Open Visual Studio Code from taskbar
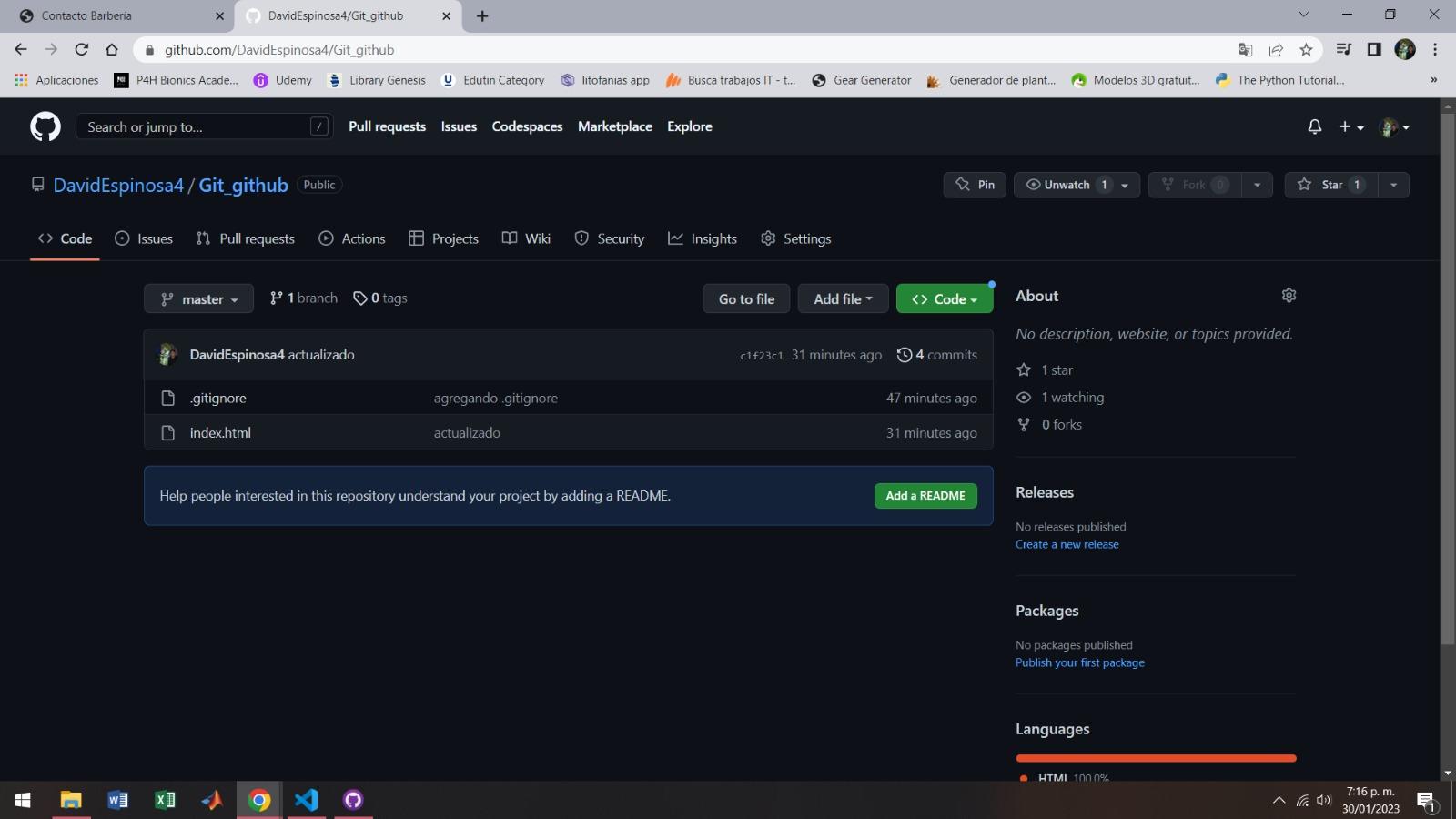This screenshot has width=1456, height=819. 306,800
